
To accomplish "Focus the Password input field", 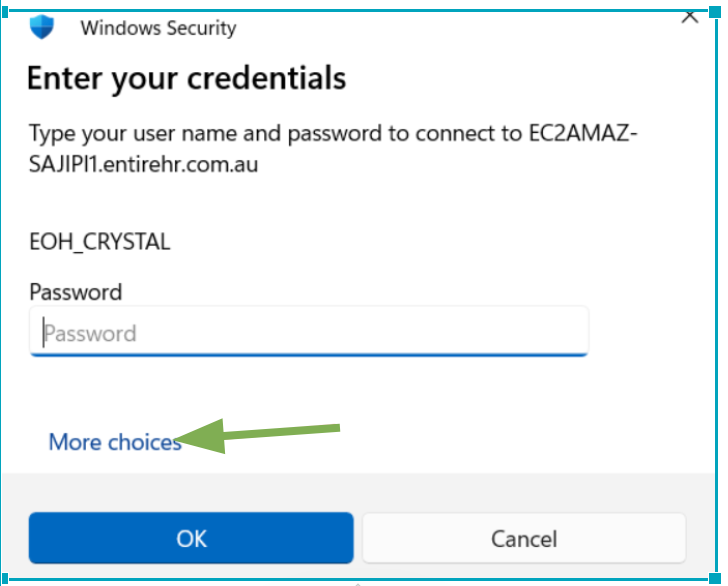I will 309,333.
